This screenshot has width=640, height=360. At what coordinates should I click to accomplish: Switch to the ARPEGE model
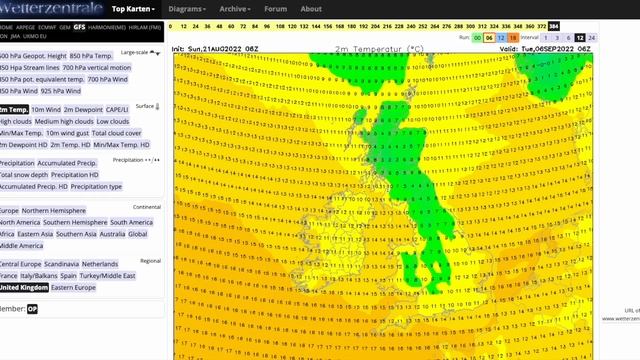coord(25,27)
